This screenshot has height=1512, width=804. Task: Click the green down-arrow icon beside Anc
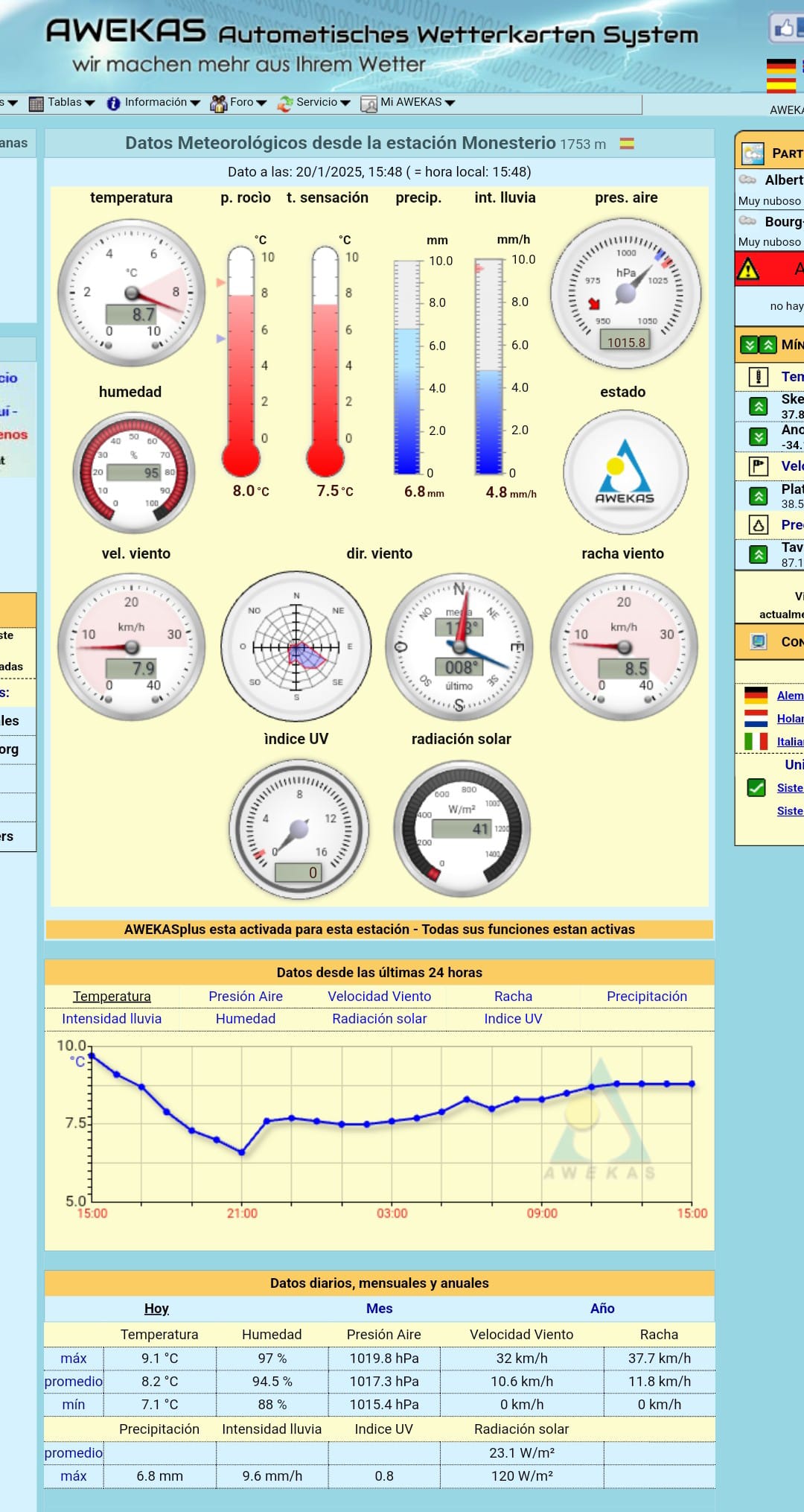tap(758, 436)
